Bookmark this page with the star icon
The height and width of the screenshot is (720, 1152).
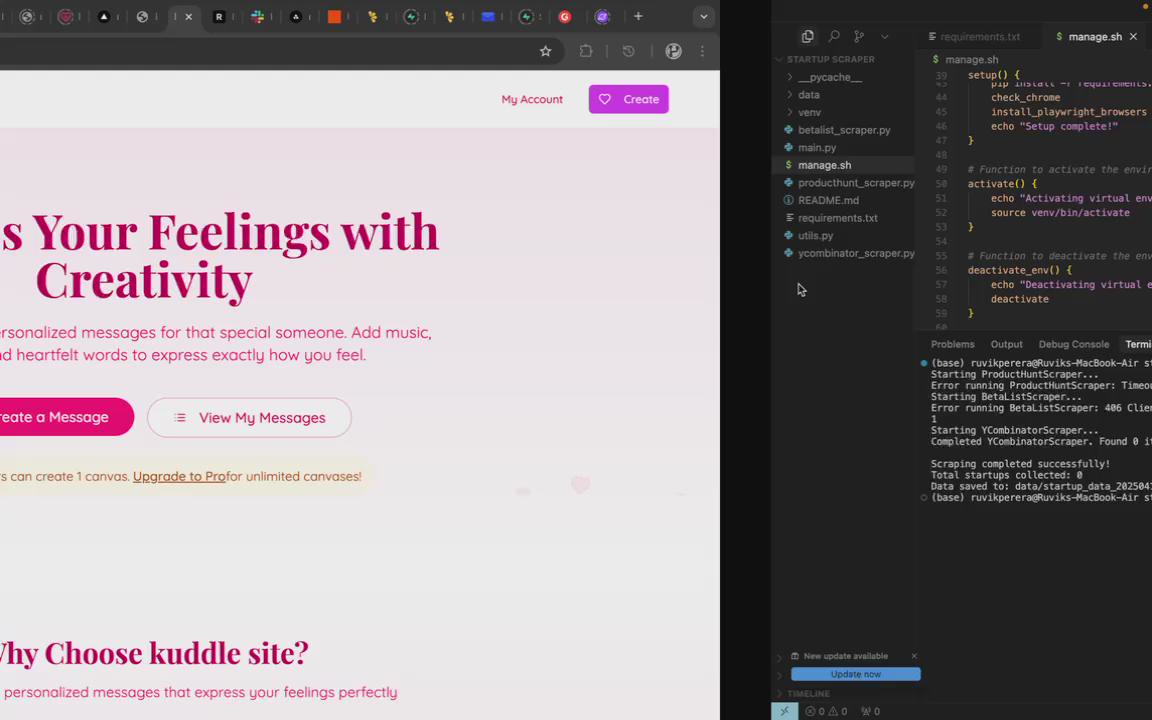coord(545,51)
